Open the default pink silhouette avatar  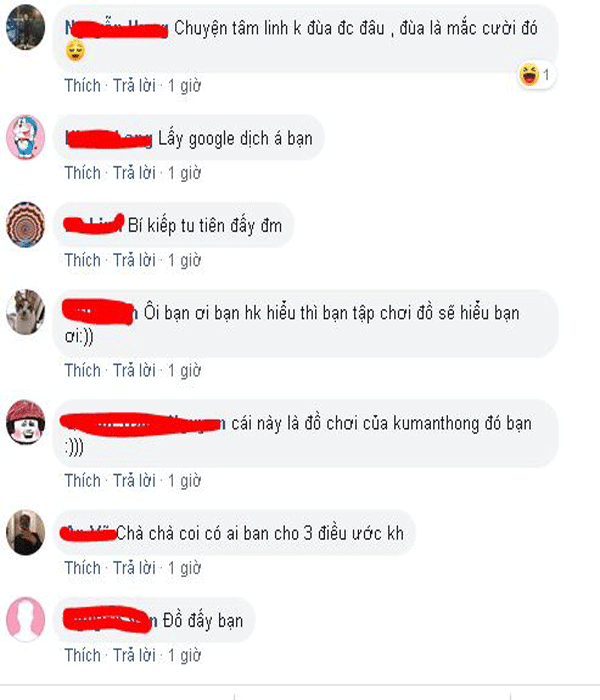[25, 620]
